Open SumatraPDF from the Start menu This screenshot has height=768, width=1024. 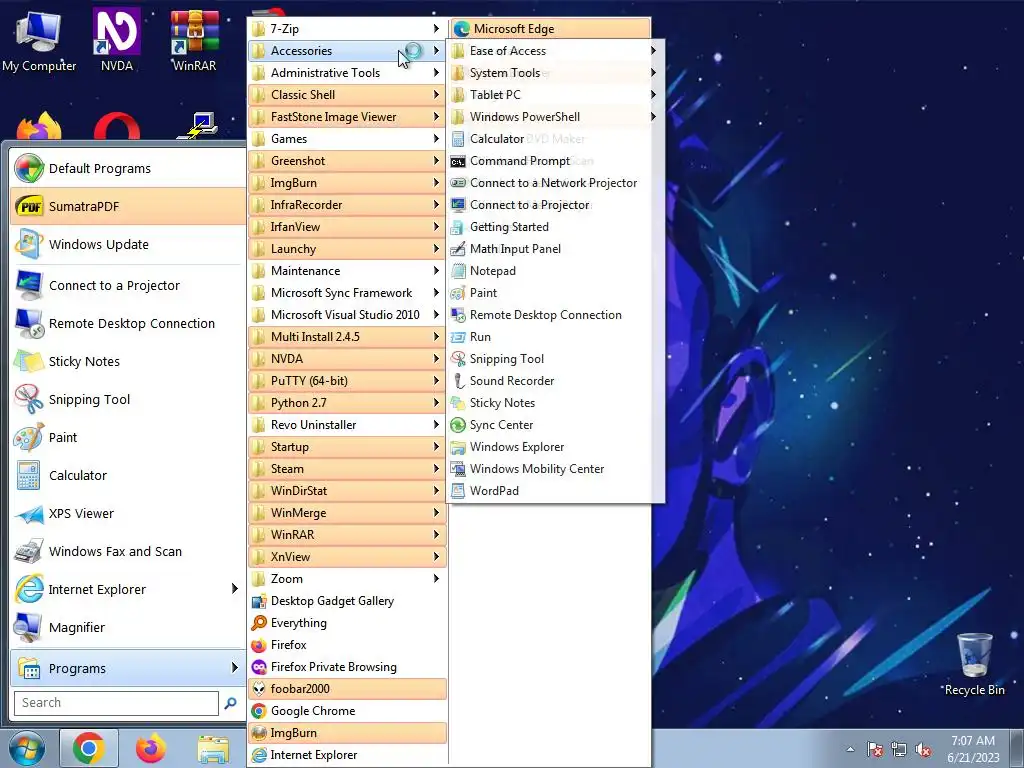pyautogui.click(x=128, y=206)
